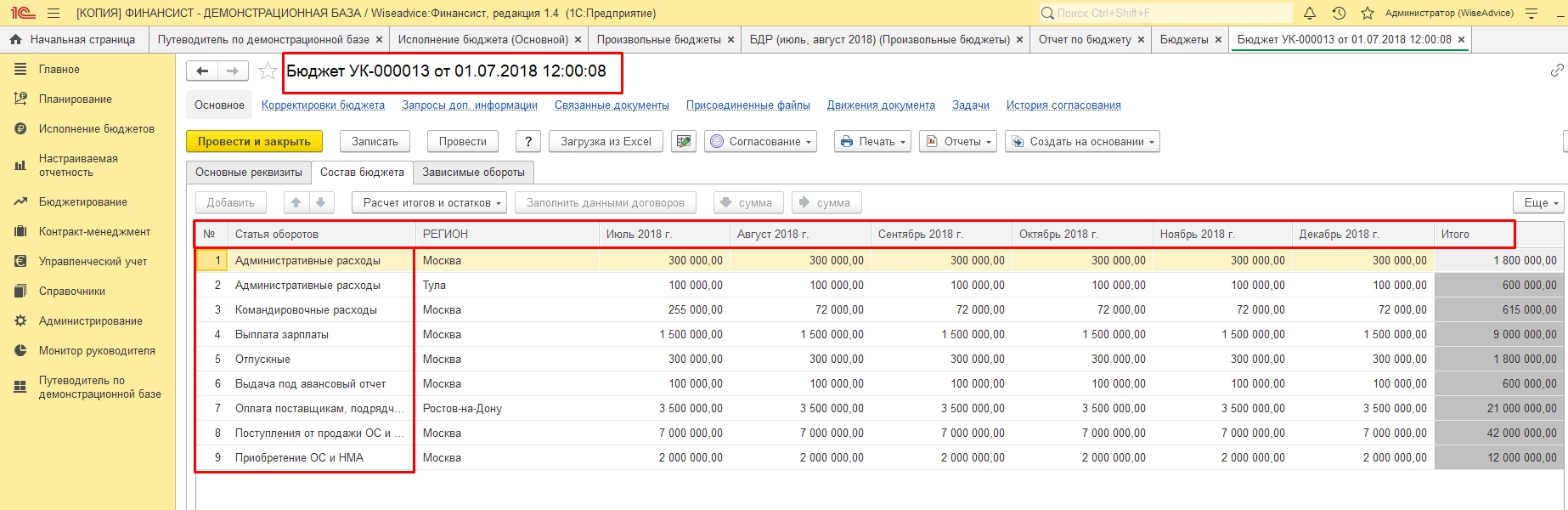
Task: Click the spreadsheet icon next to Excel
Action: tap(684, 142)
